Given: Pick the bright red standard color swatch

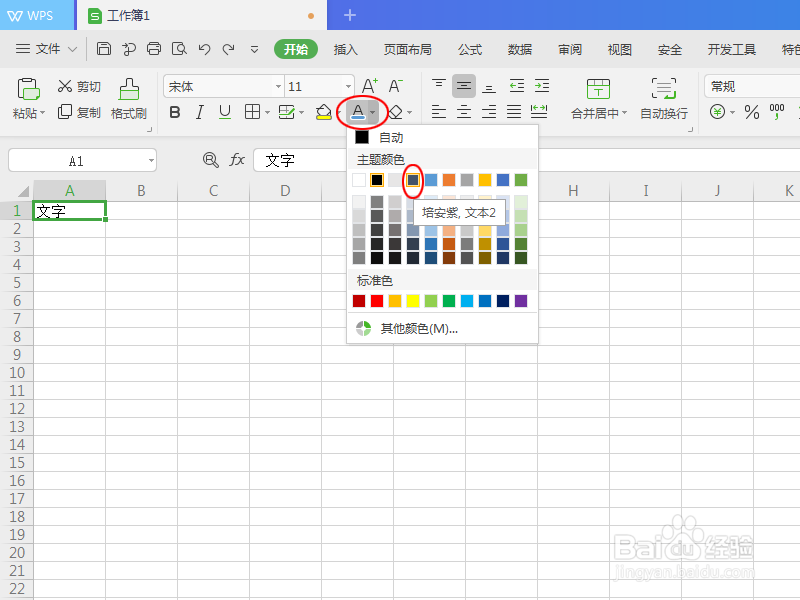Looking at the screenshot, I should click(377, 301).
